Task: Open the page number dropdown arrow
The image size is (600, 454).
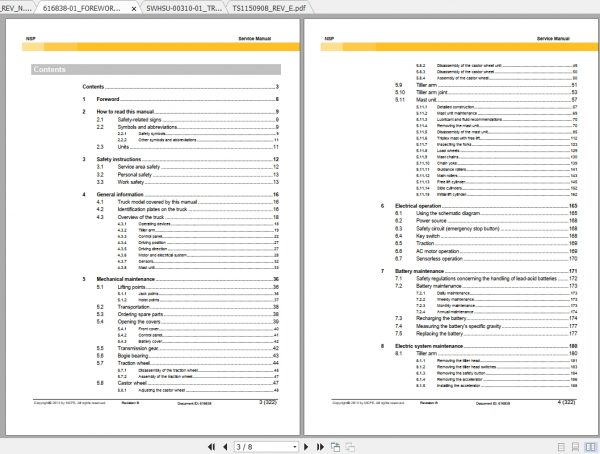Action: [x=295, y=447]
